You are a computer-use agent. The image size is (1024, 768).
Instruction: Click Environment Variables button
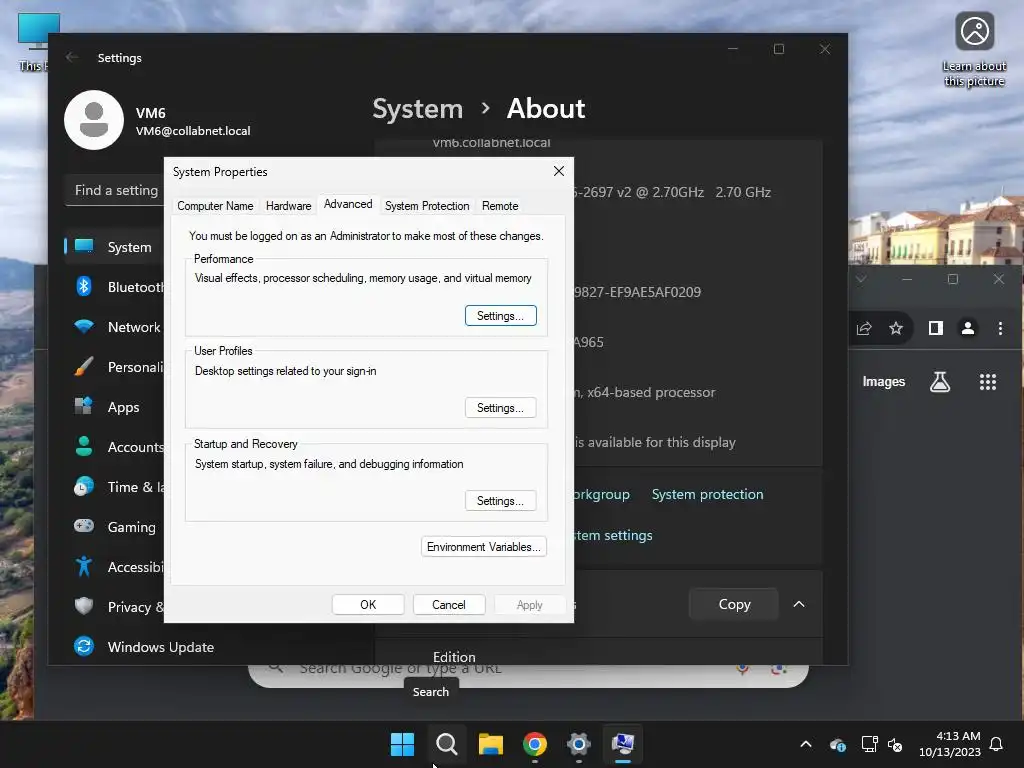[x=484, y=547]
